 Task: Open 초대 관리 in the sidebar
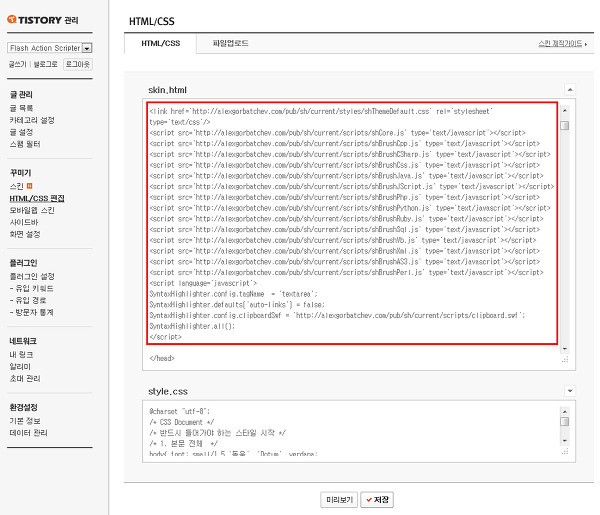click(25, 378)
